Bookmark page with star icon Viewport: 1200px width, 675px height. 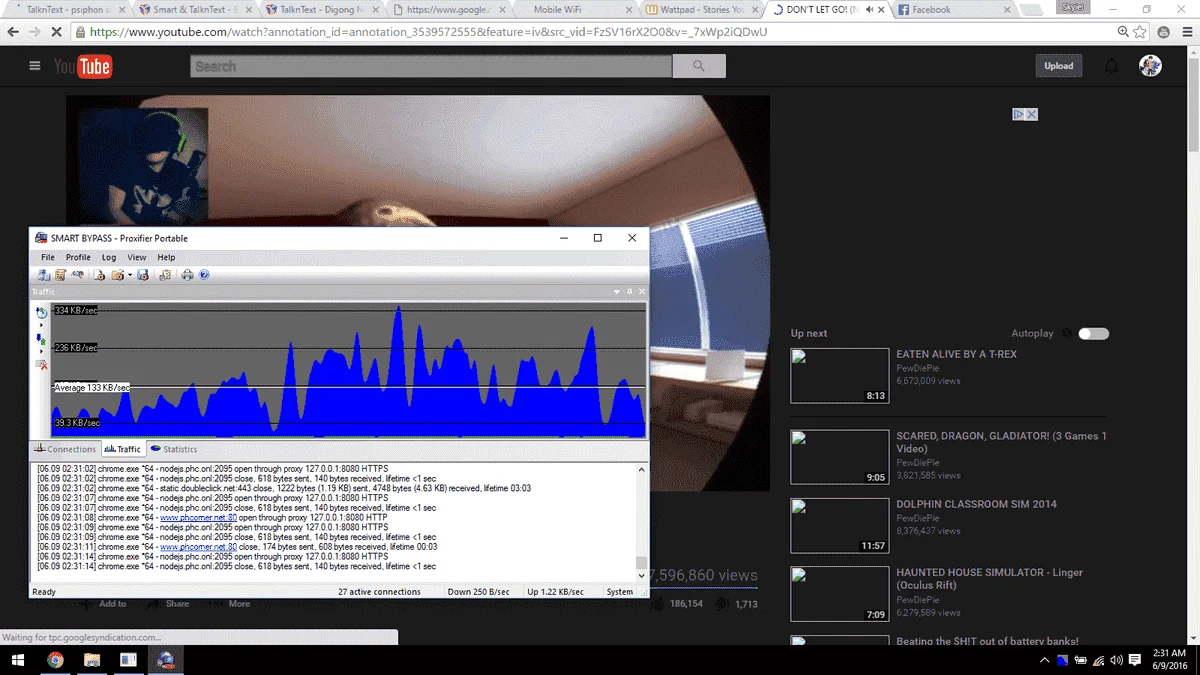(1140, 31)
